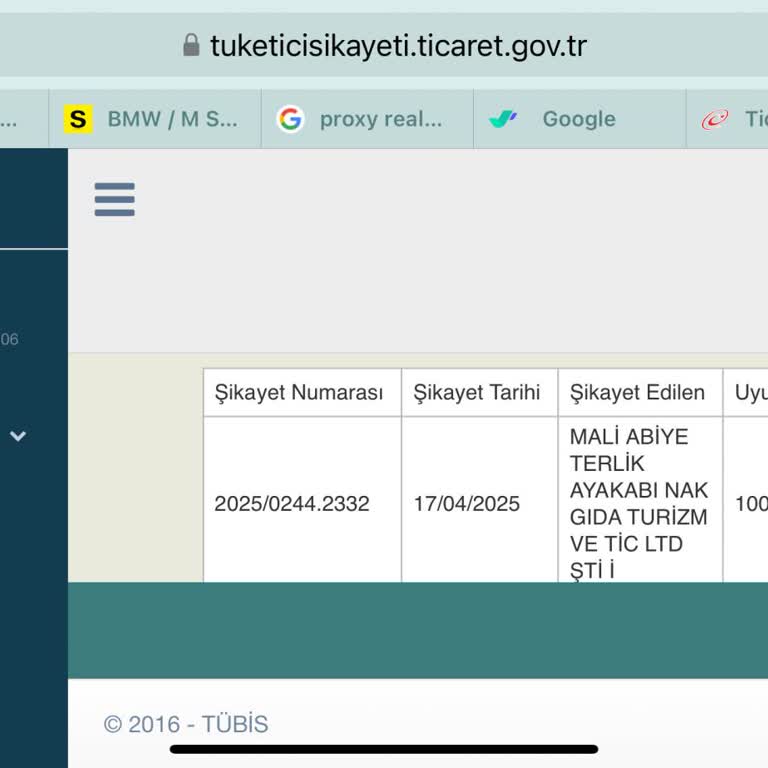This screenshot has width=768, height=768.
Task: Select the MALİ ABİYE TERLİK company cell
Action: click(640, 500)
